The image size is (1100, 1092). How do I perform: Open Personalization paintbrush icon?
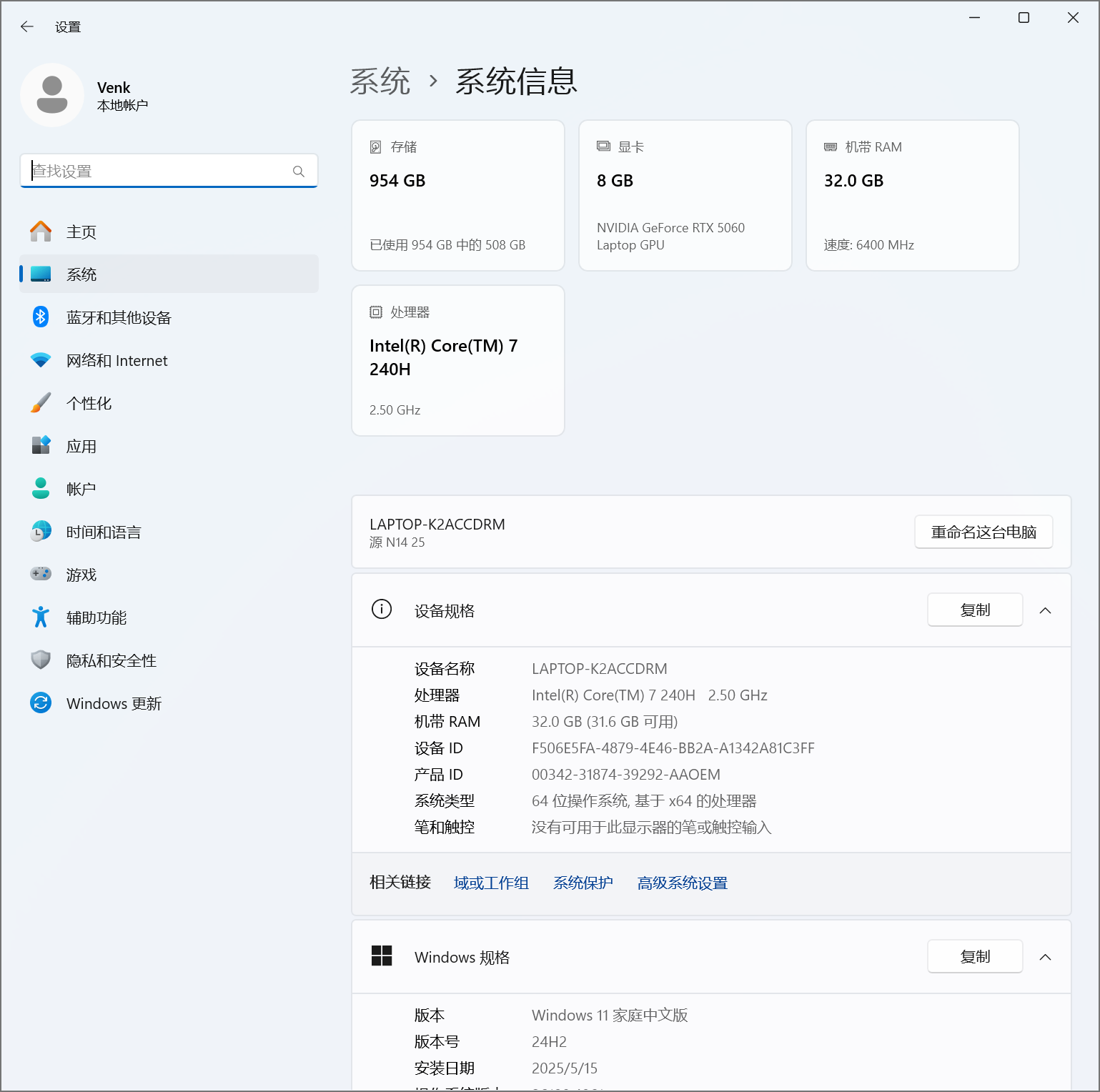tap(41, 403)
